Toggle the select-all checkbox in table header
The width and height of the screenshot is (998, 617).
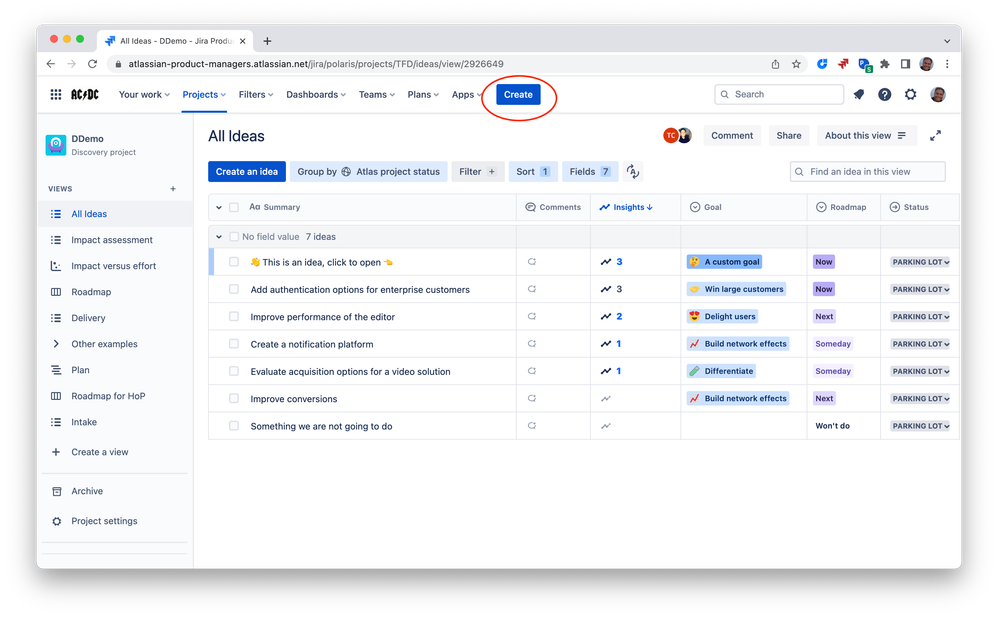tap(234, 207)
